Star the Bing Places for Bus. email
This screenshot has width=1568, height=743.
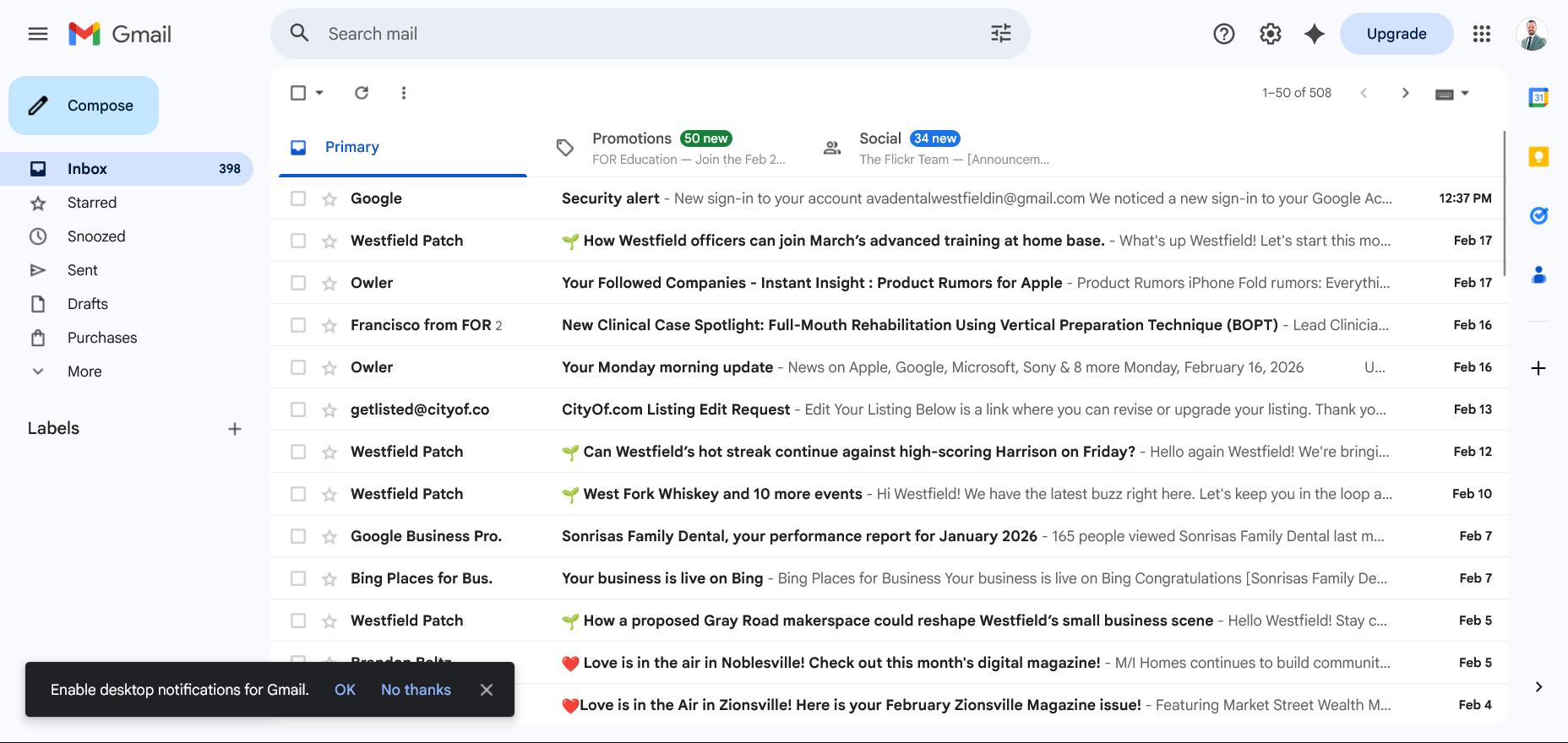329,578
